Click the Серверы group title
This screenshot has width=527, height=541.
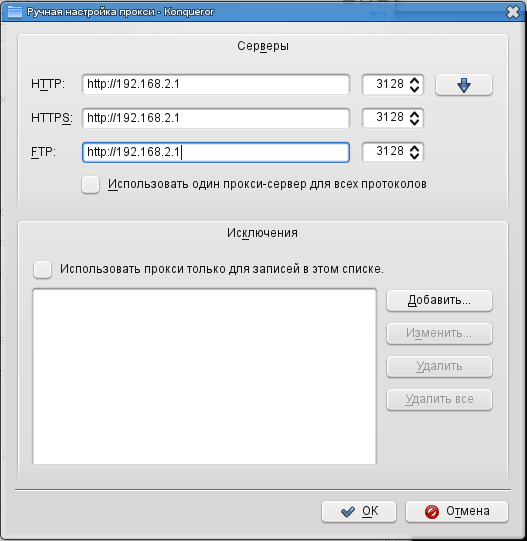(x=263, y=46)
